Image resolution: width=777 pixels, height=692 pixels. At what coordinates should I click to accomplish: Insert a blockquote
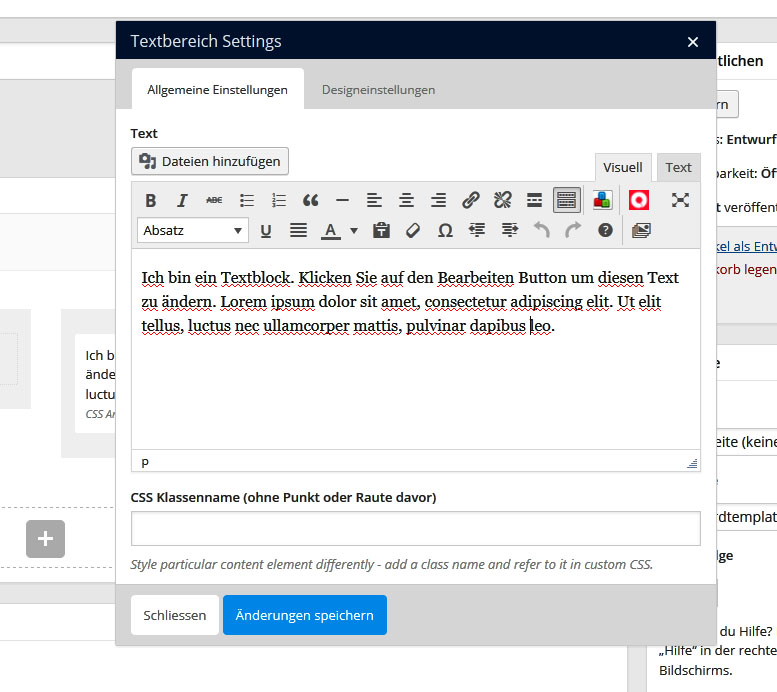click(311, 200)
